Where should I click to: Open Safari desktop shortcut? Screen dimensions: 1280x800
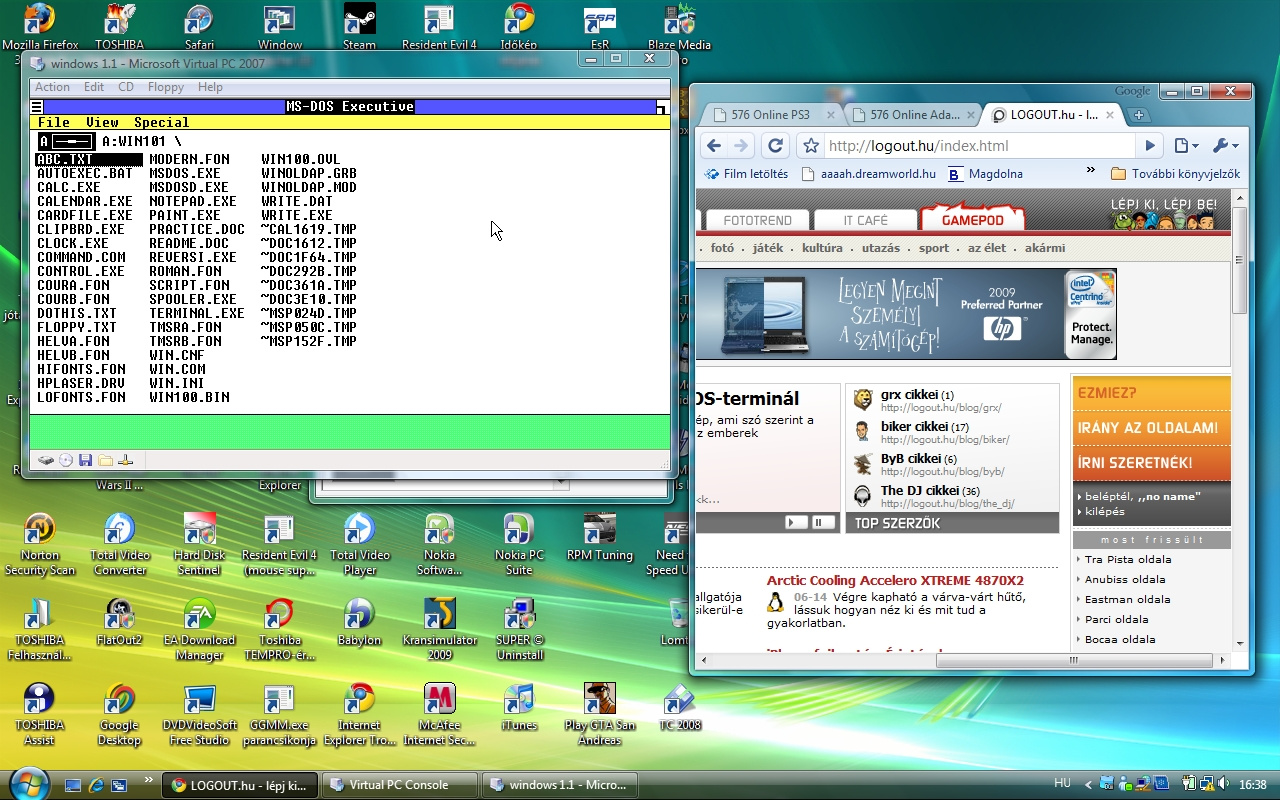(199, 27)
